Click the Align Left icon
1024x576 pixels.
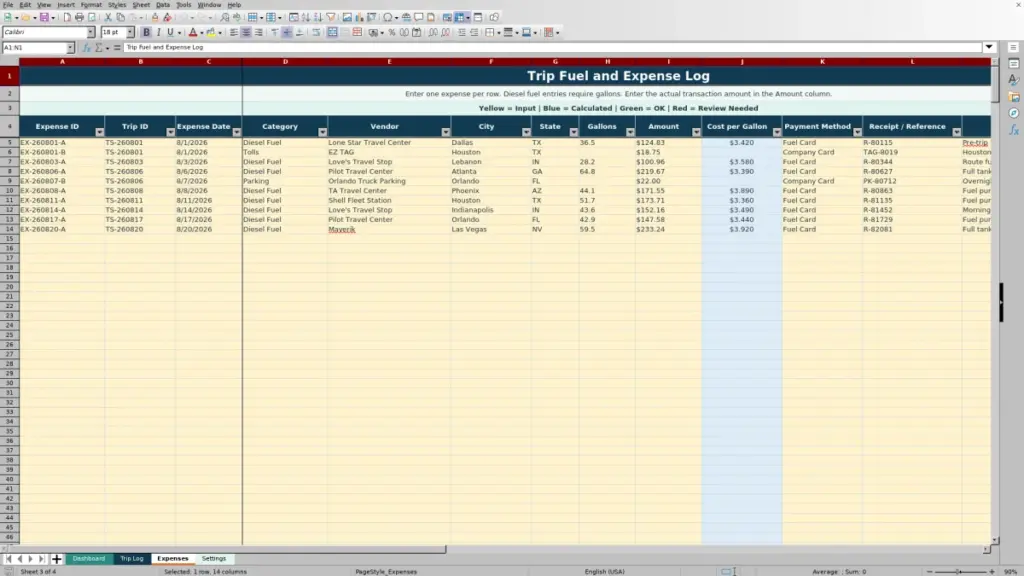click(234, 33)
